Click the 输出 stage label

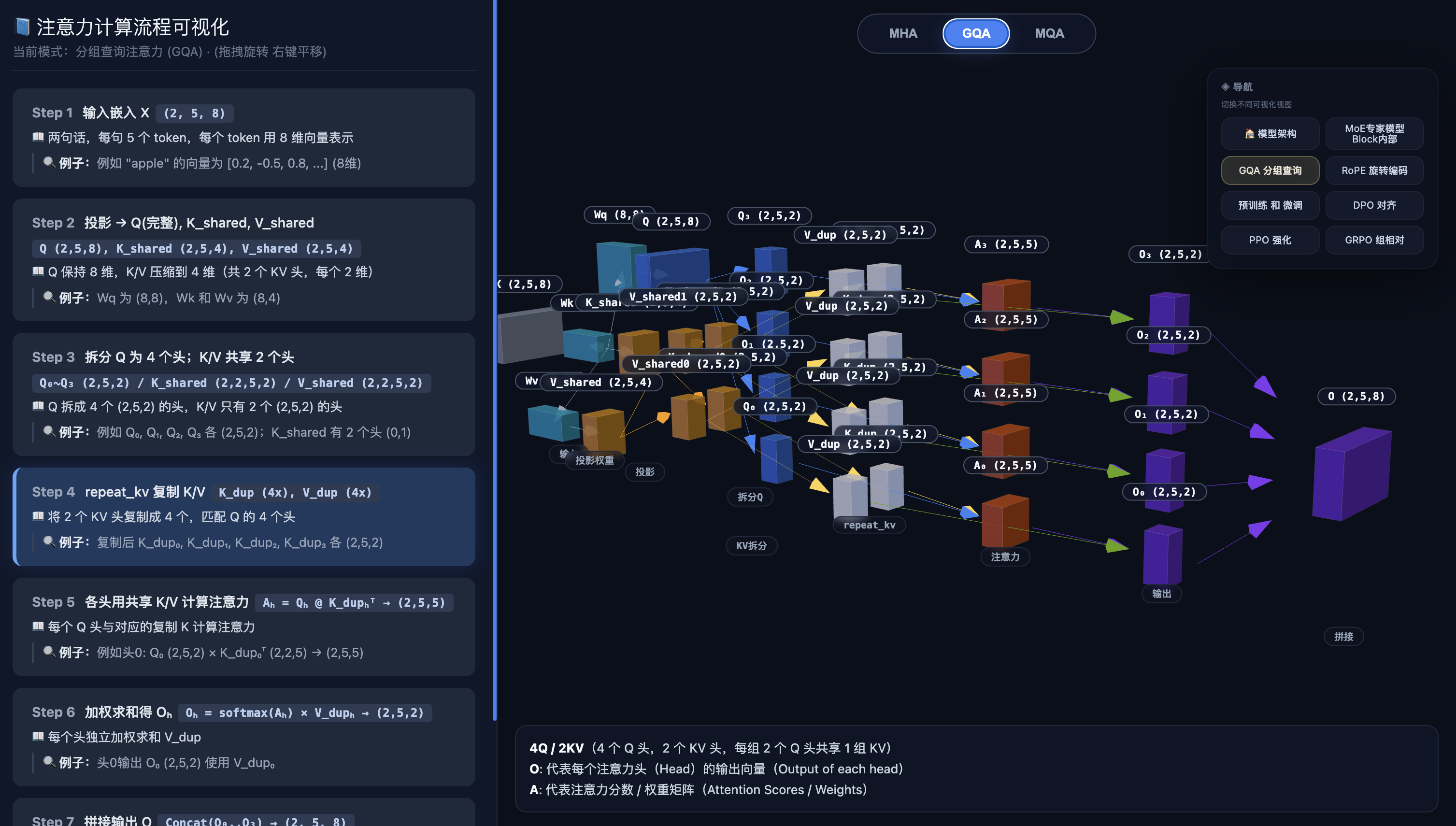(1162, 593)
